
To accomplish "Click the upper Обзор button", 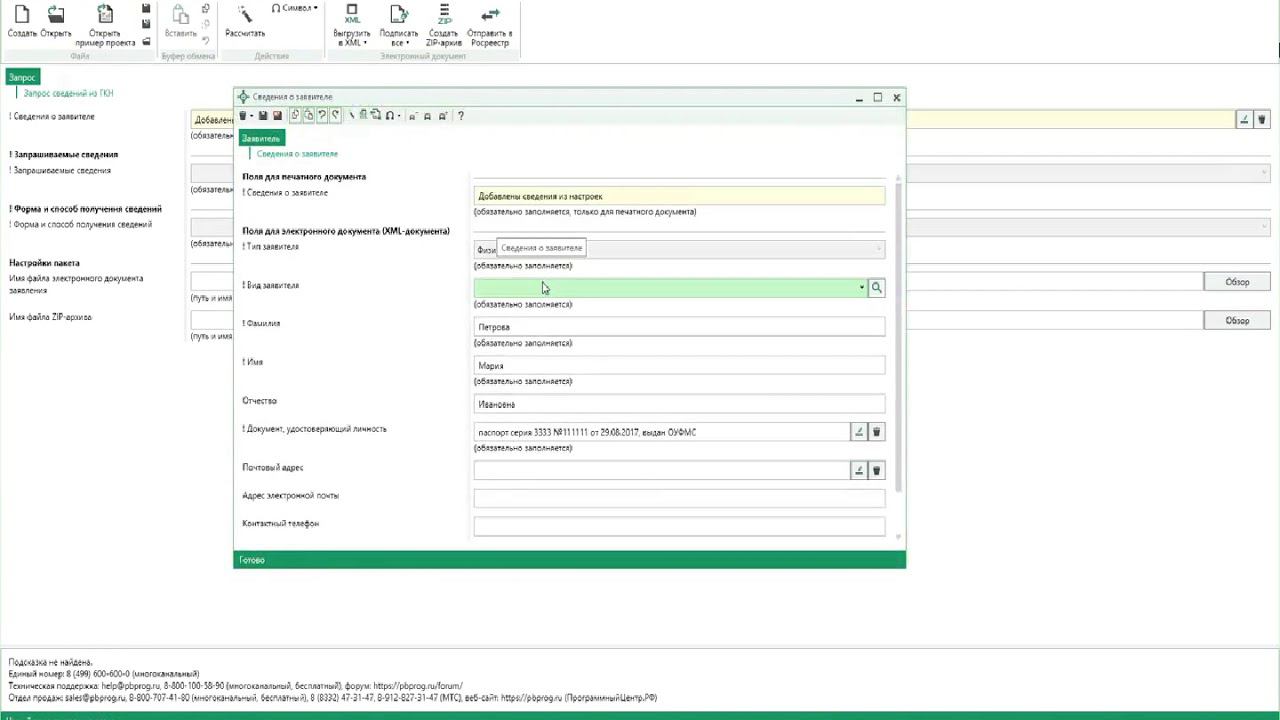I will (1237, 282).
